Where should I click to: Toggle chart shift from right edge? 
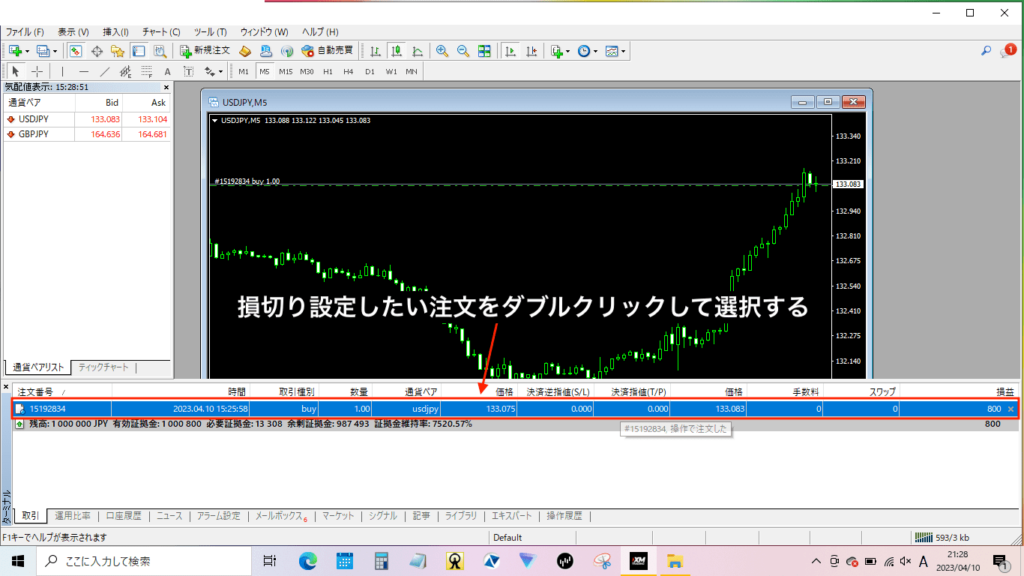tap(532, 51)
